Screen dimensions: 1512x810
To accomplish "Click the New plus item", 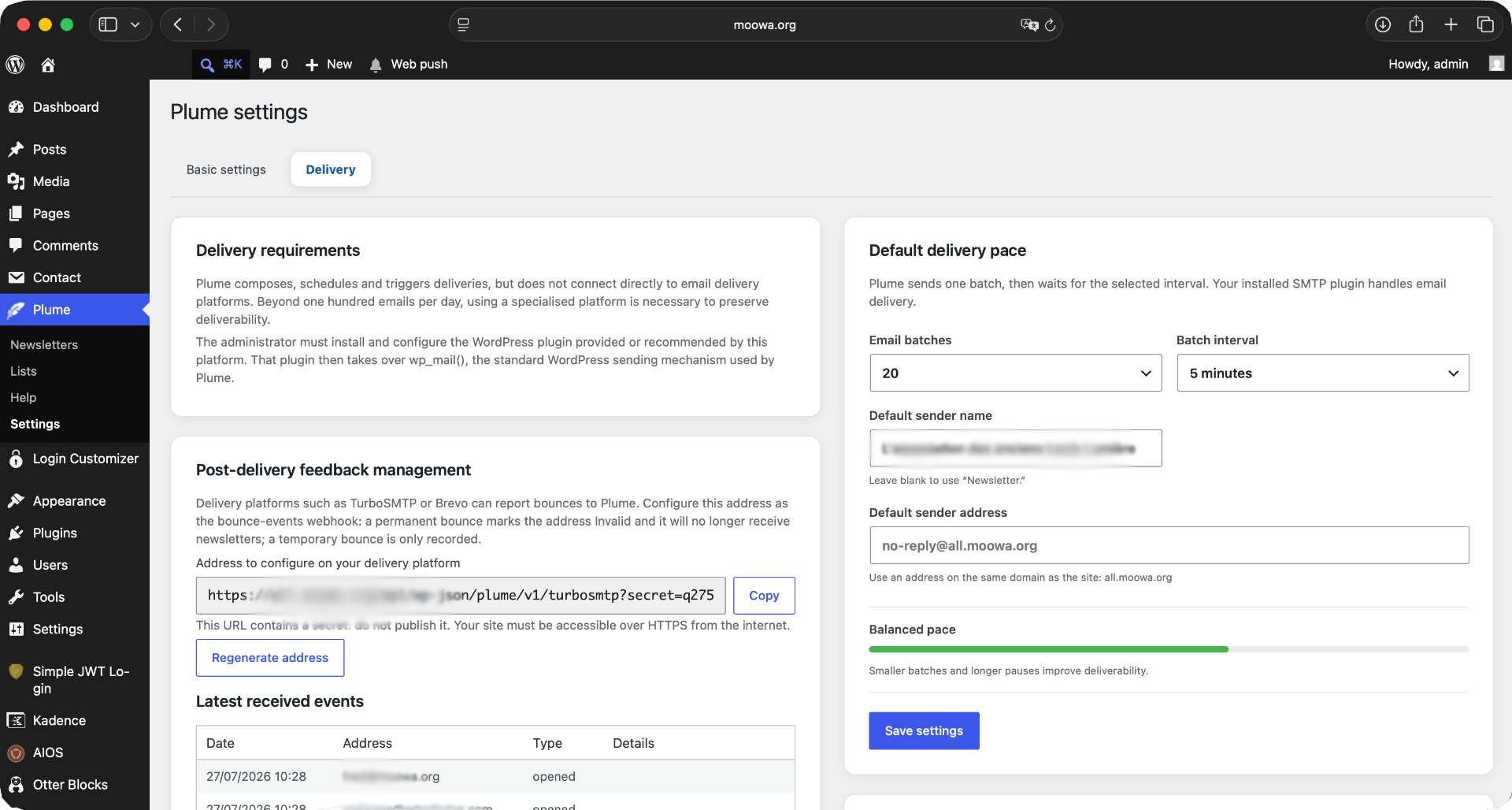I will 328,65.
